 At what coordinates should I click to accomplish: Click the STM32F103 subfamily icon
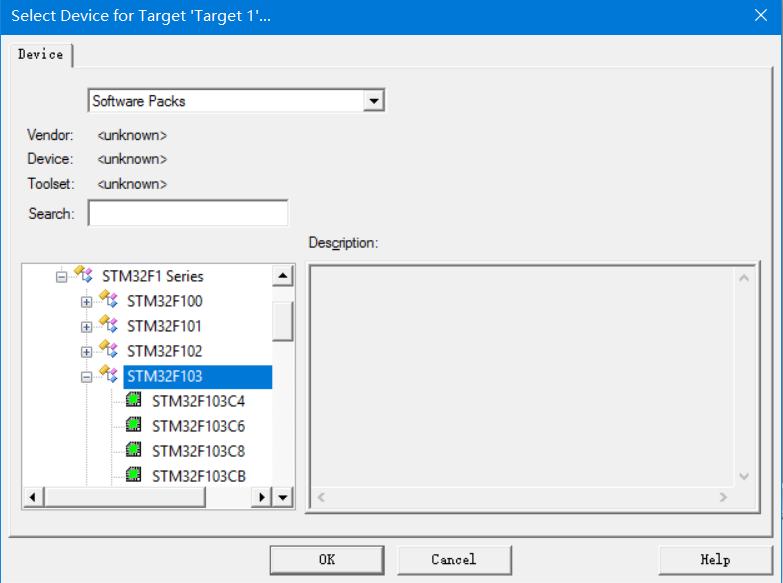(108, 374)
